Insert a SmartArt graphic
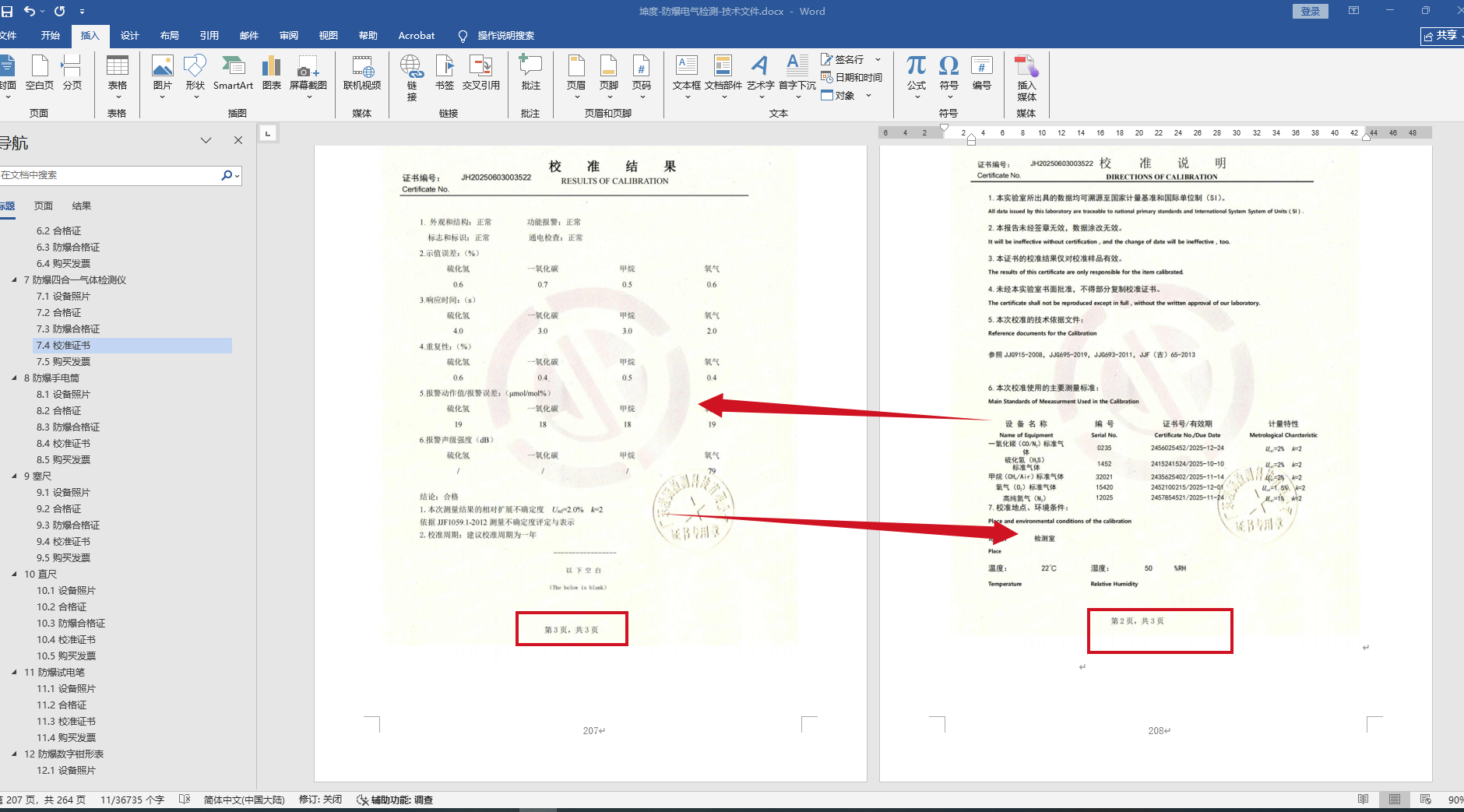The image size is (1464, 812). tap(233, 74)
